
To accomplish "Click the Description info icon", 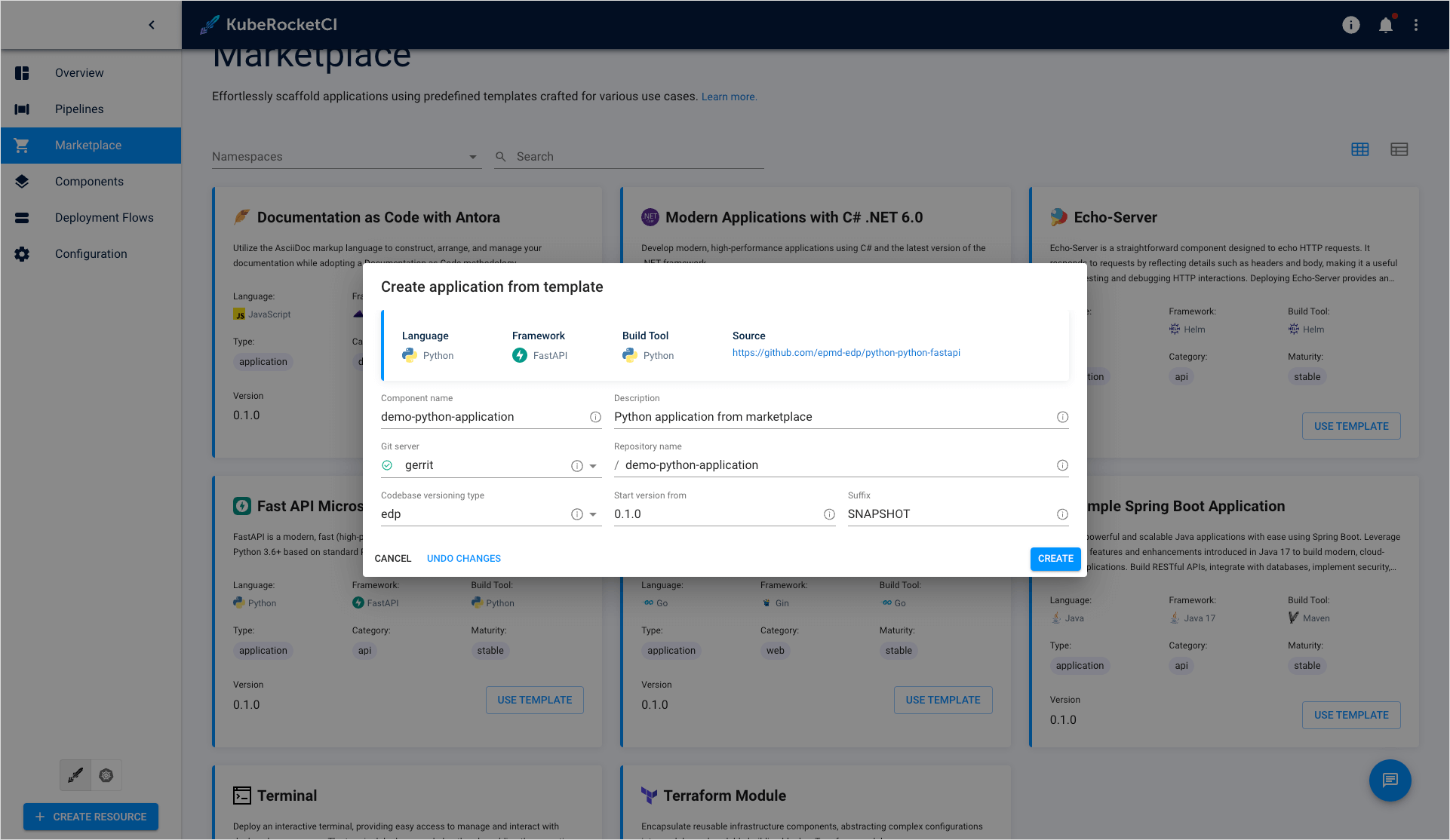I will tap(1063, 417).
